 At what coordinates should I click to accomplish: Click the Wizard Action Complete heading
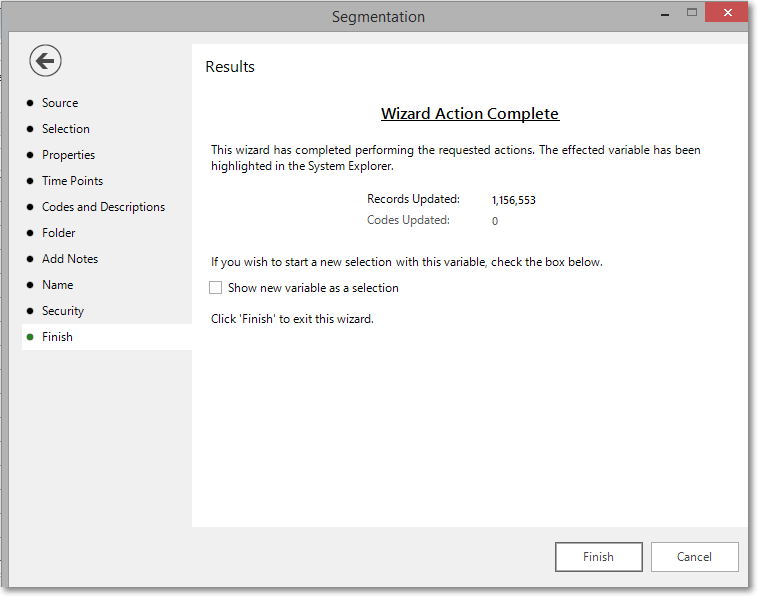[470, 113]
